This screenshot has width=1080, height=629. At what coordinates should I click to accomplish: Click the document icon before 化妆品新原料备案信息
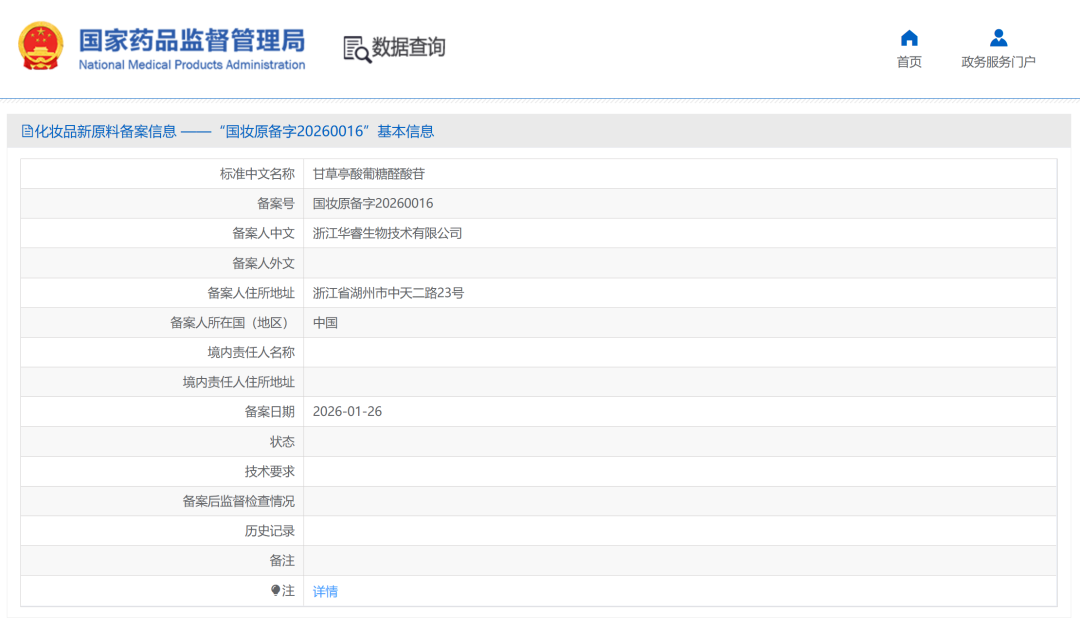[x=26, y=131]
